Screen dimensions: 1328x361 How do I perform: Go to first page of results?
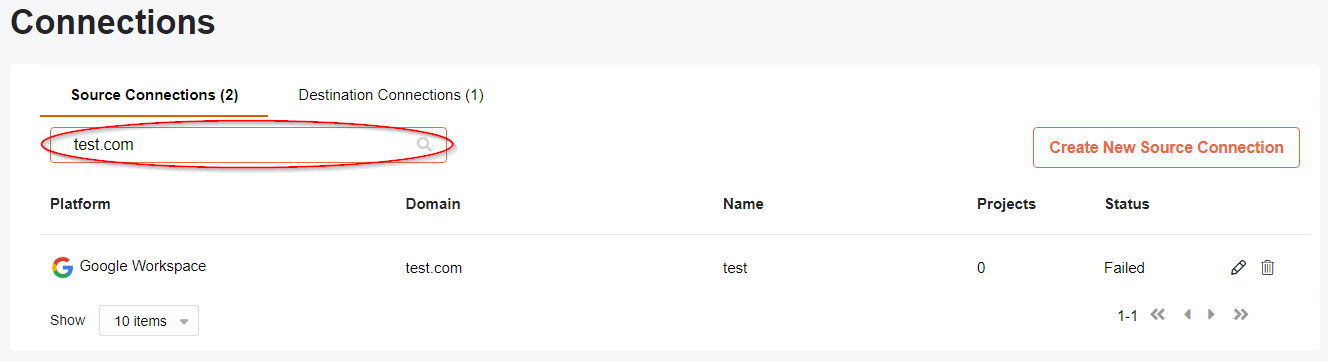[x=1158, y=315]
